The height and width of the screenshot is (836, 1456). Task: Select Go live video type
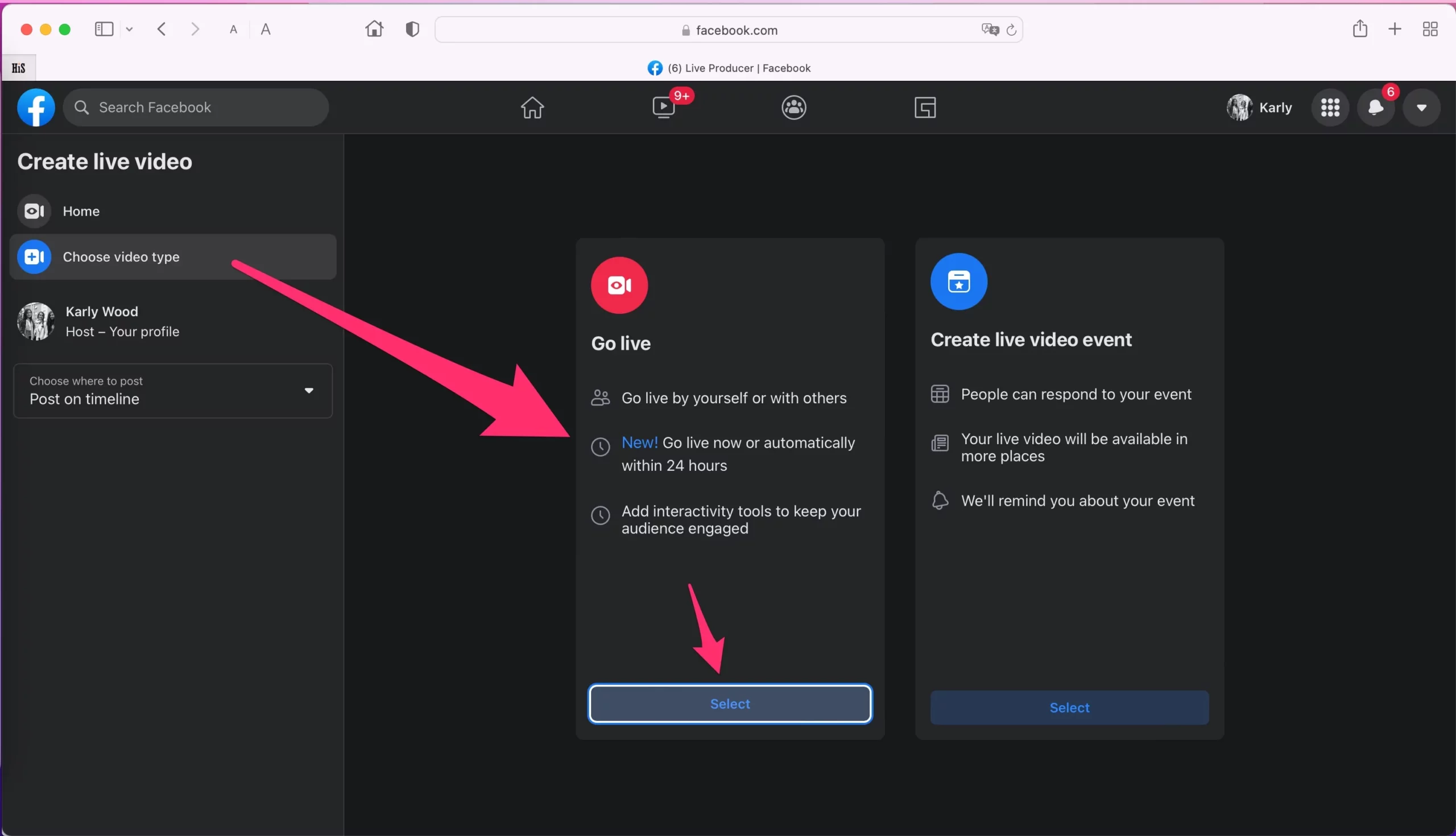pyautogui.click(x=730, y=703)
